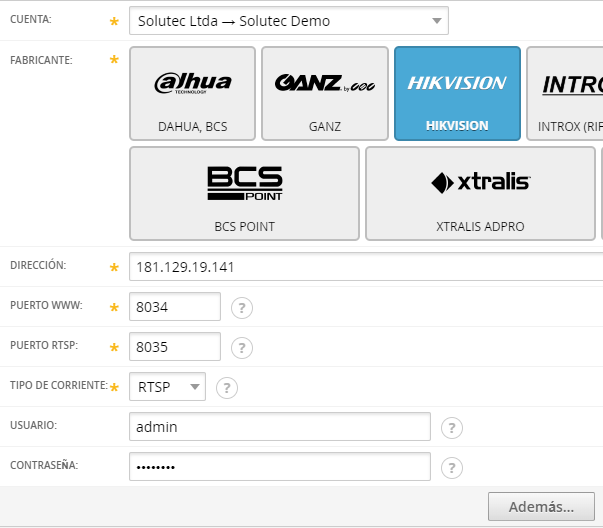Viewport: 603px width, 528px height.
Task: Click the Además... button
Action: [541, 506]
